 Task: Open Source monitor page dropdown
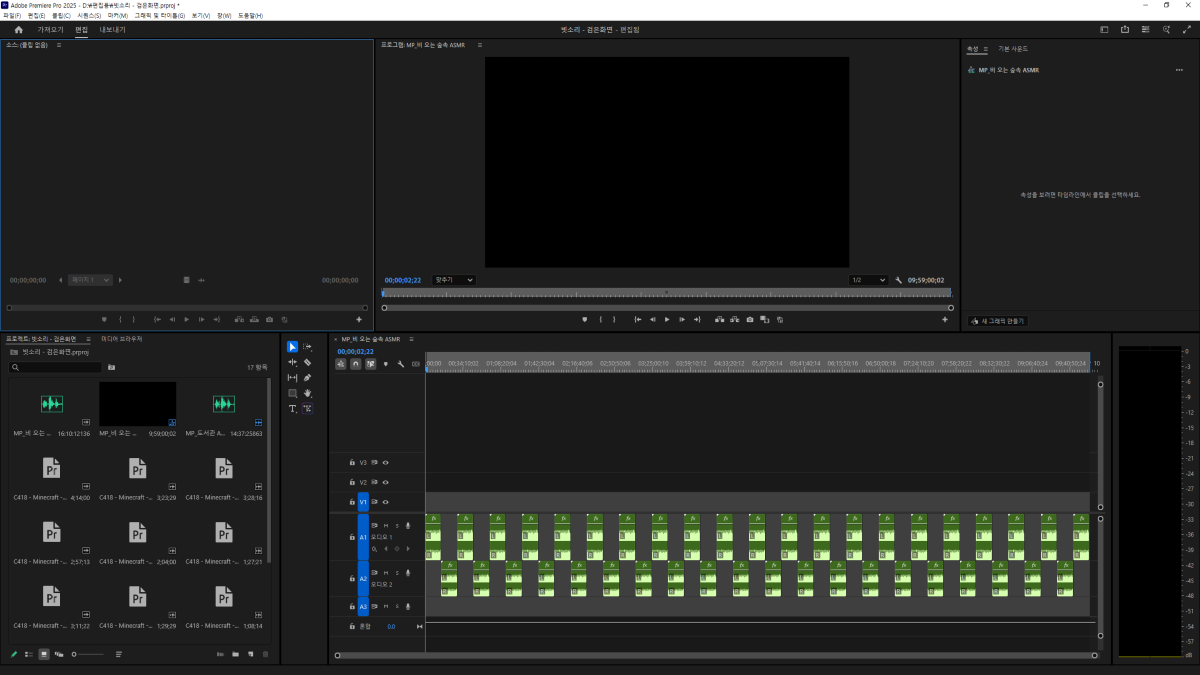point(90,280)
